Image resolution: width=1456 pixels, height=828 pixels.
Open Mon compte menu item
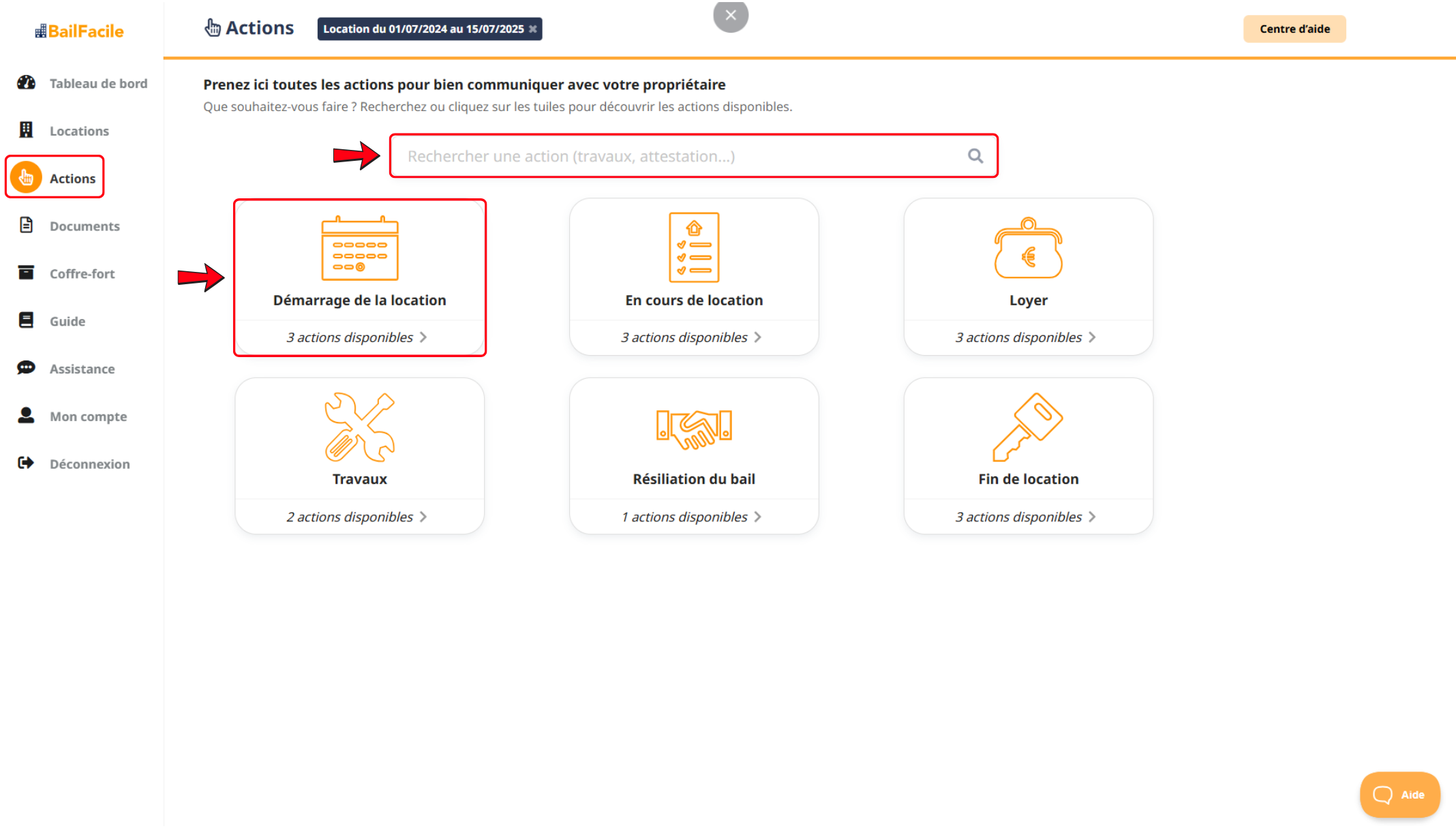click(88, 416)
